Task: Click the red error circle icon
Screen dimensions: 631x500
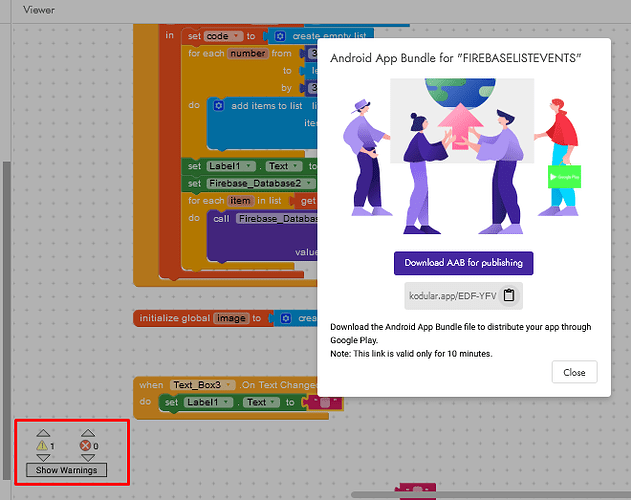Action: coord(85,445)
